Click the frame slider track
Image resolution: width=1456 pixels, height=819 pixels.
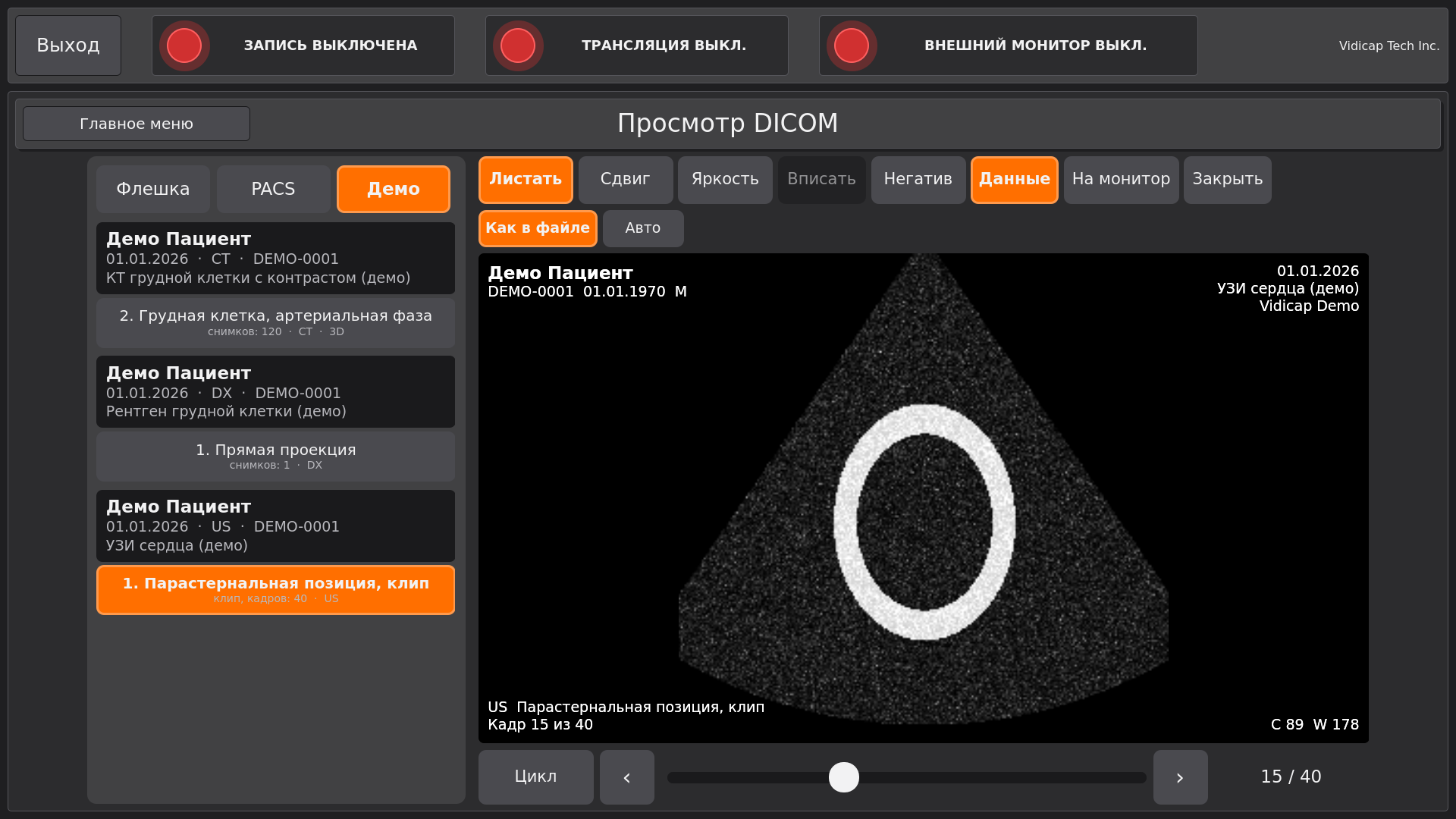[x=907, y=777]
